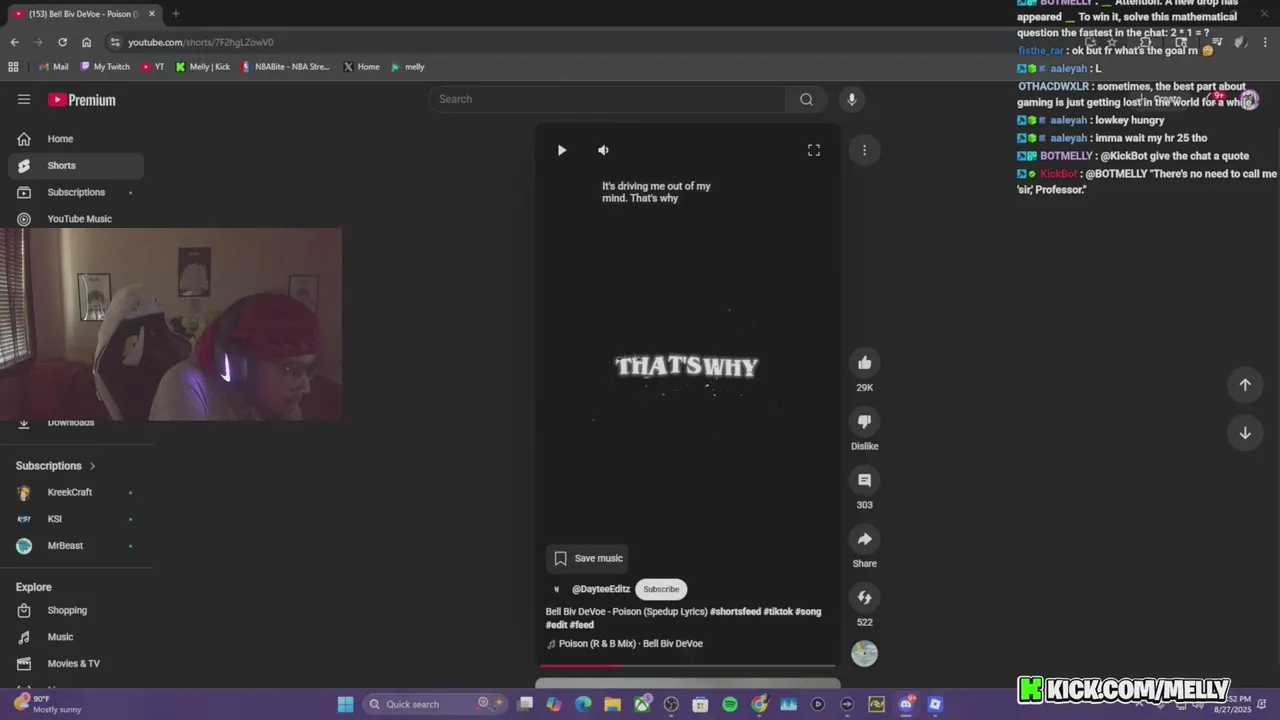Go to the next Short with down arrow
Image resolution: width=1280 pixels, height=720 pixels.
tap(1245, 433)
